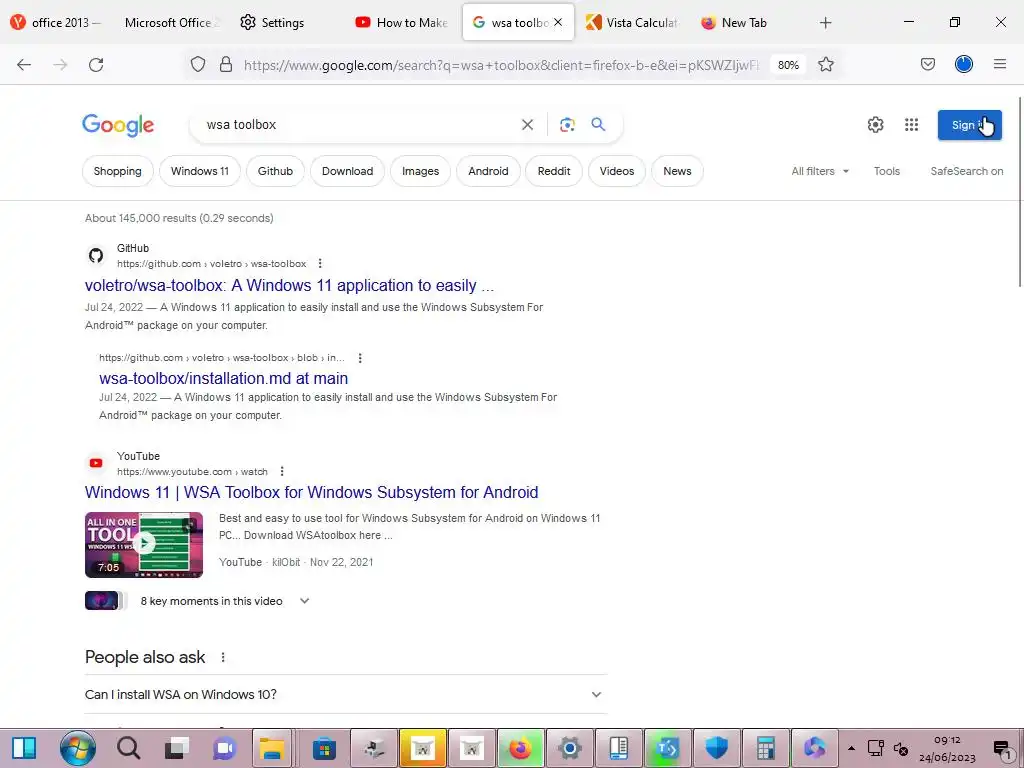This screenshot has height=768, width=1024.
Task: Open SafeSearch on settings
Action: coord(967,171)
